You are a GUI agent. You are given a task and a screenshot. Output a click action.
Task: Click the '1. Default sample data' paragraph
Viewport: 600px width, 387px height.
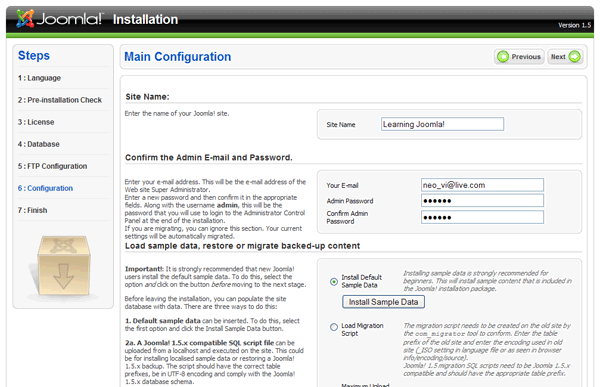(212, 325)
